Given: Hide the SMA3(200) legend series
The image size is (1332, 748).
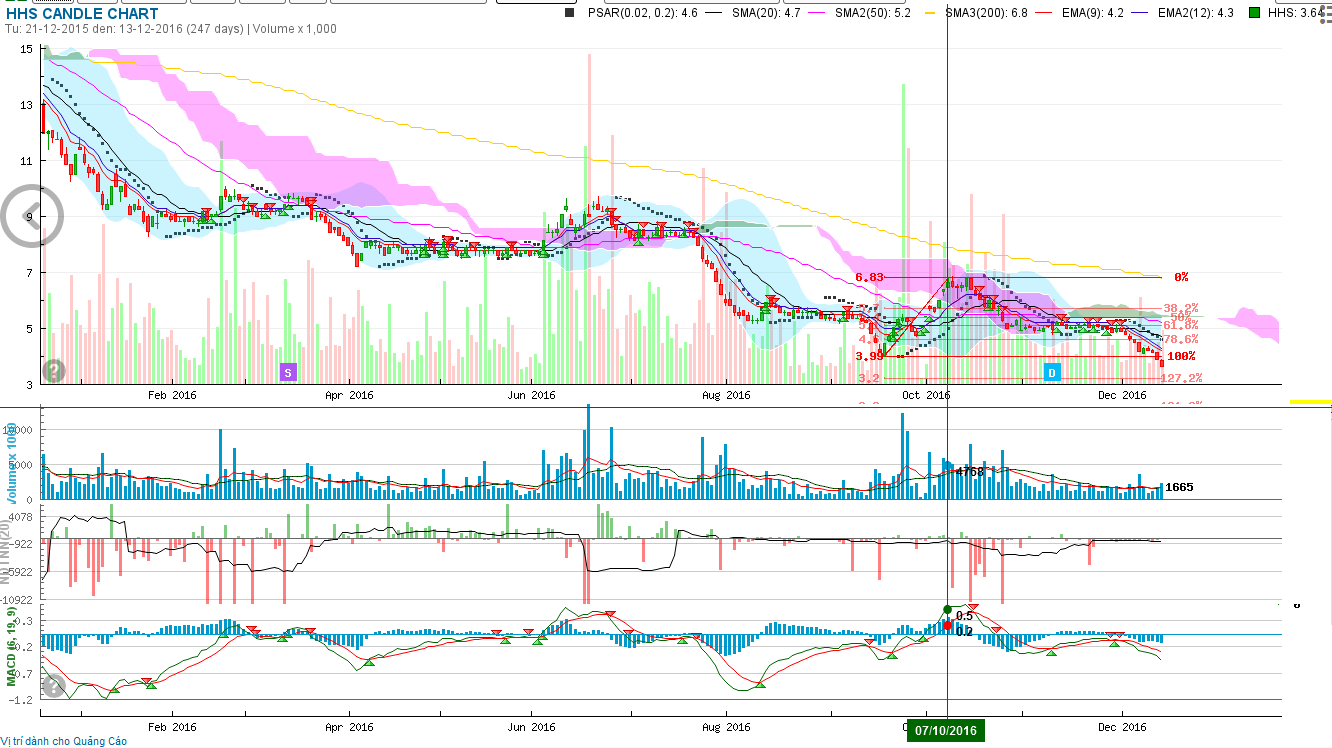Looking at the screenshot, I should coord(977,13).
